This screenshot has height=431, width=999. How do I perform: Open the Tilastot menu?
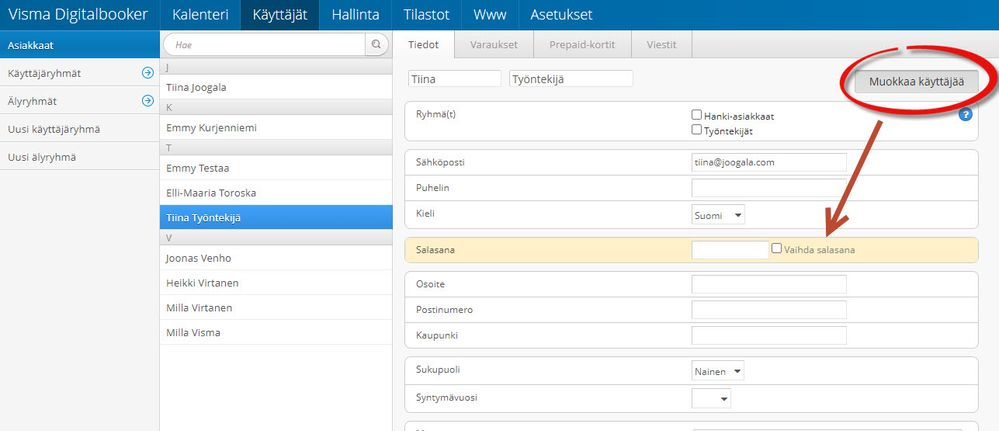(425, 15)
